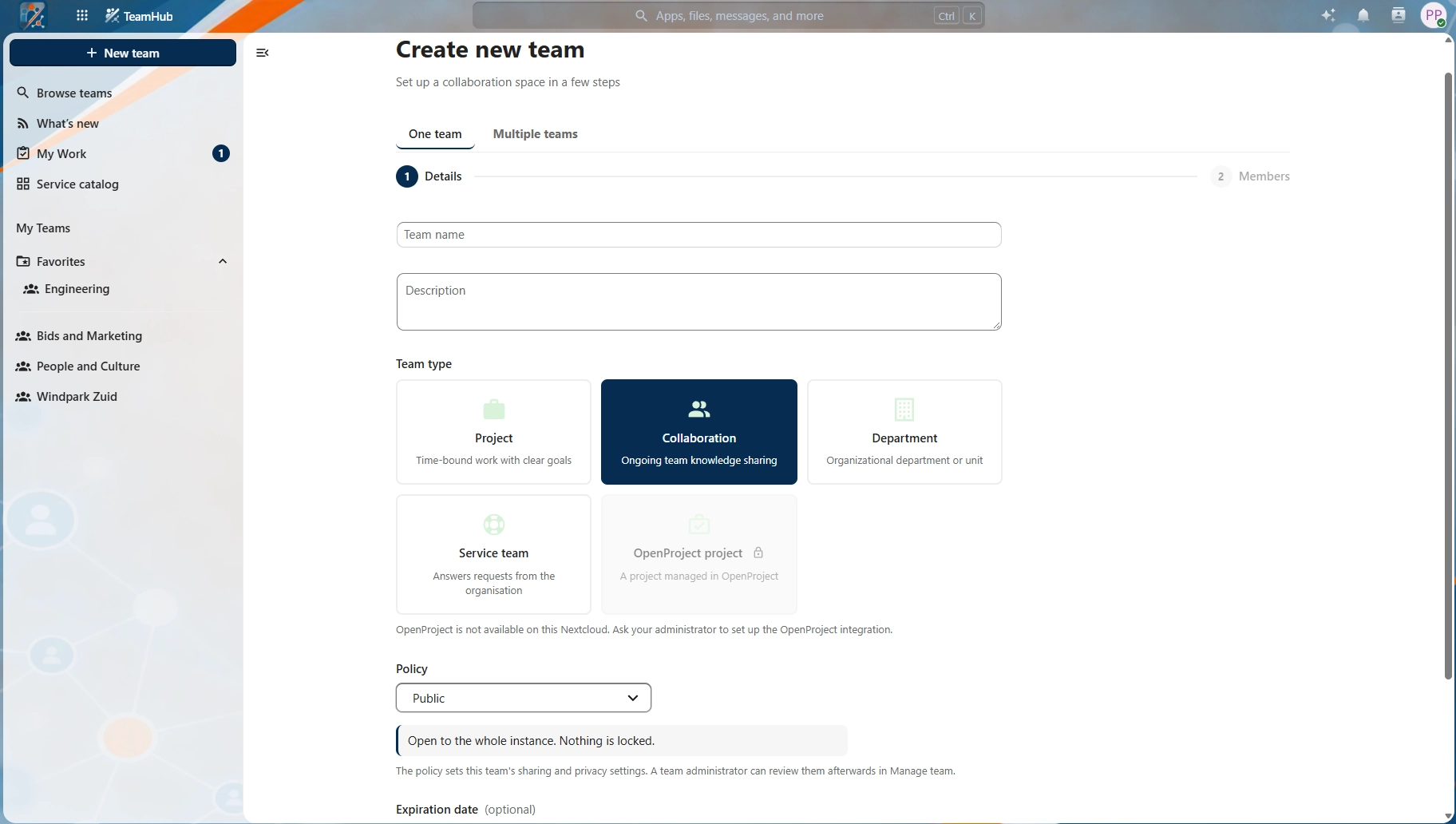Switch to the One team tab
Viewport: 1456px width, 824px height.
point(435,134)
